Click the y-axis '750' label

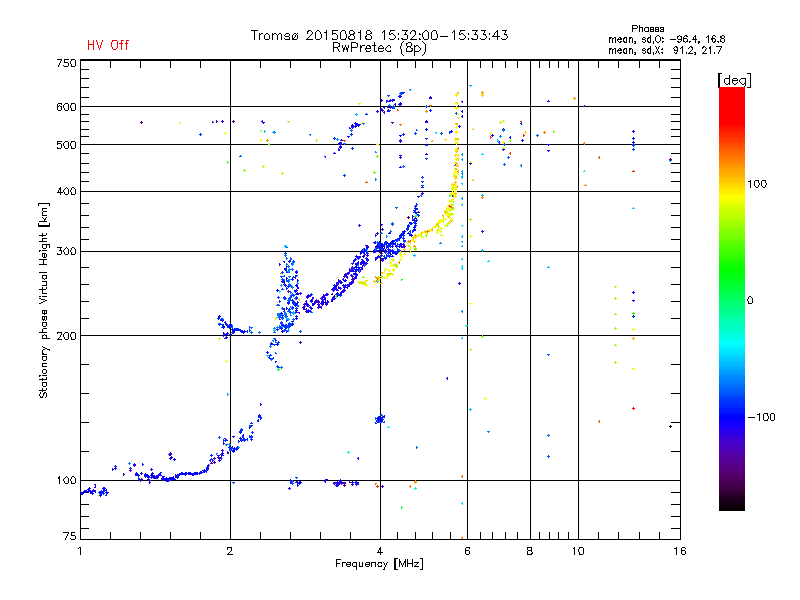(66, 63)
